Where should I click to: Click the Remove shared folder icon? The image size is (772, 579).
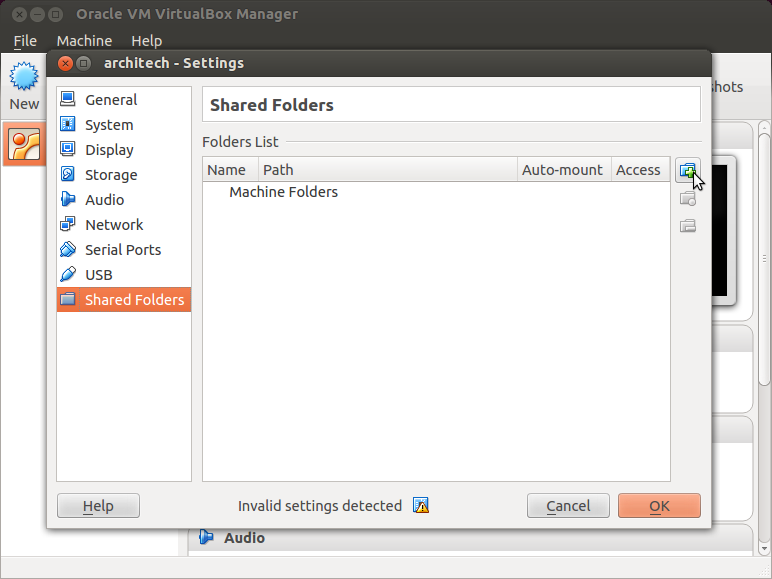pos(687,225)
